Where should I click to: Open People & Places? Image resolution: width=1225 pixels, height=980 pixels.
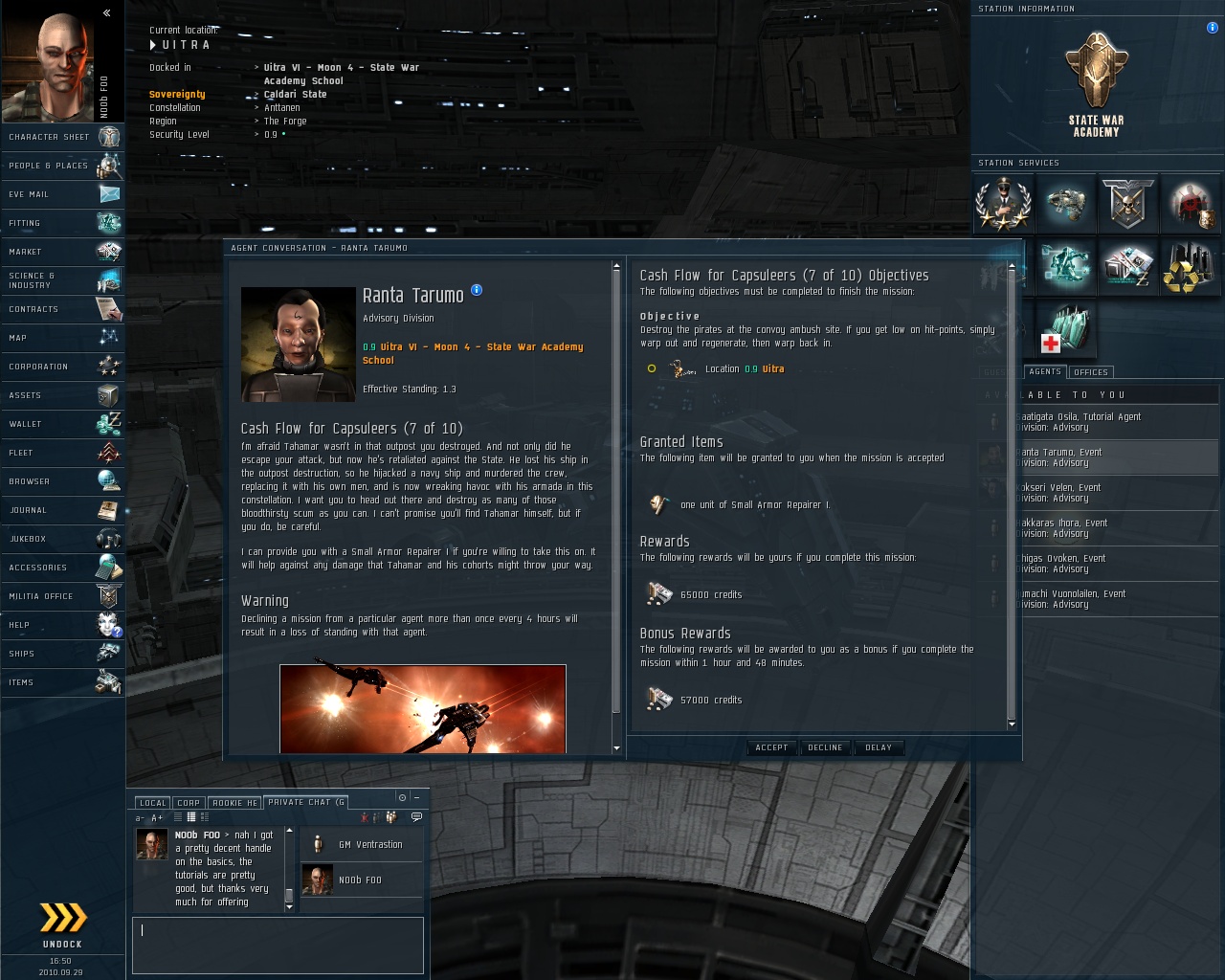tap(62, 166)
